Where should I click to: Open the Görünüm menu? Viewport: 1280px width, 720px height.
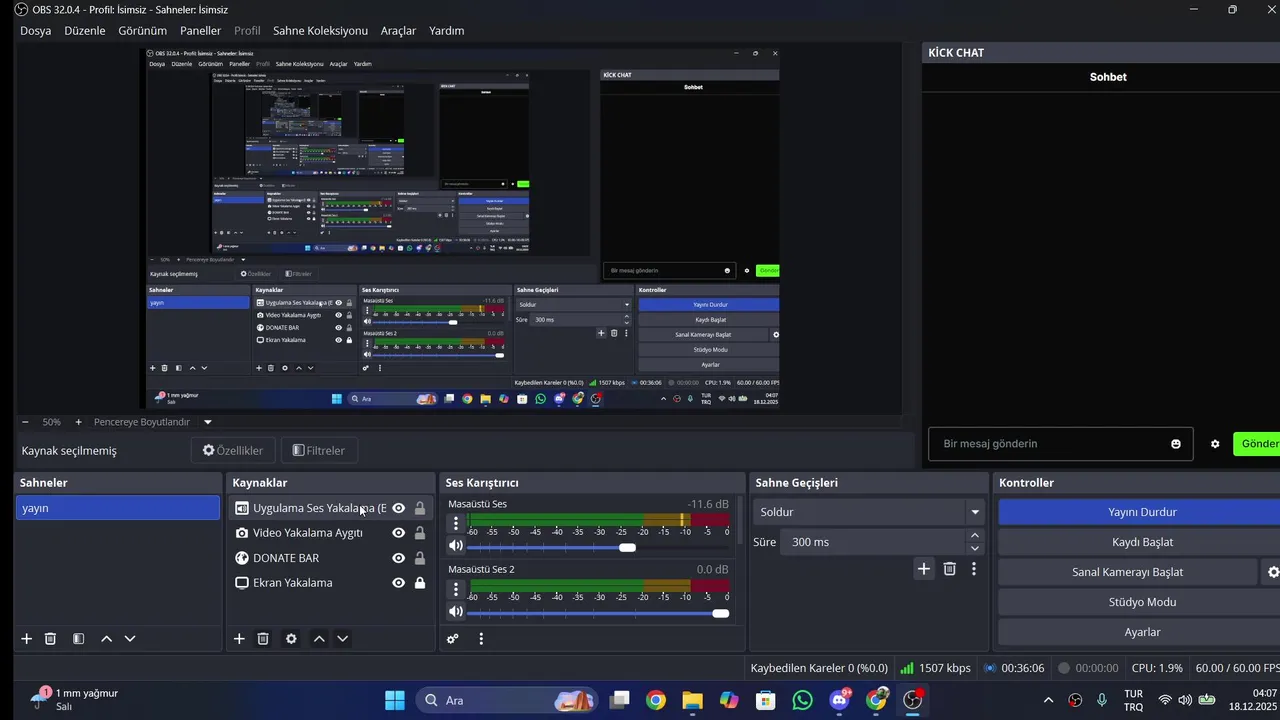coord(143,31)
